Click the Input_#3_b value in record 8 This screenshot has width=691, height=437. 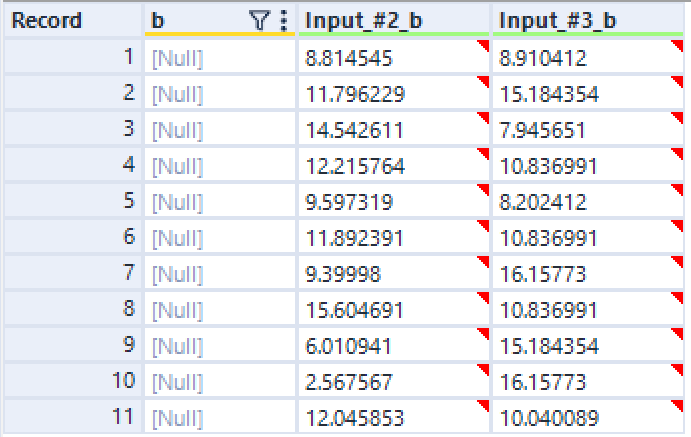[548, 311]
